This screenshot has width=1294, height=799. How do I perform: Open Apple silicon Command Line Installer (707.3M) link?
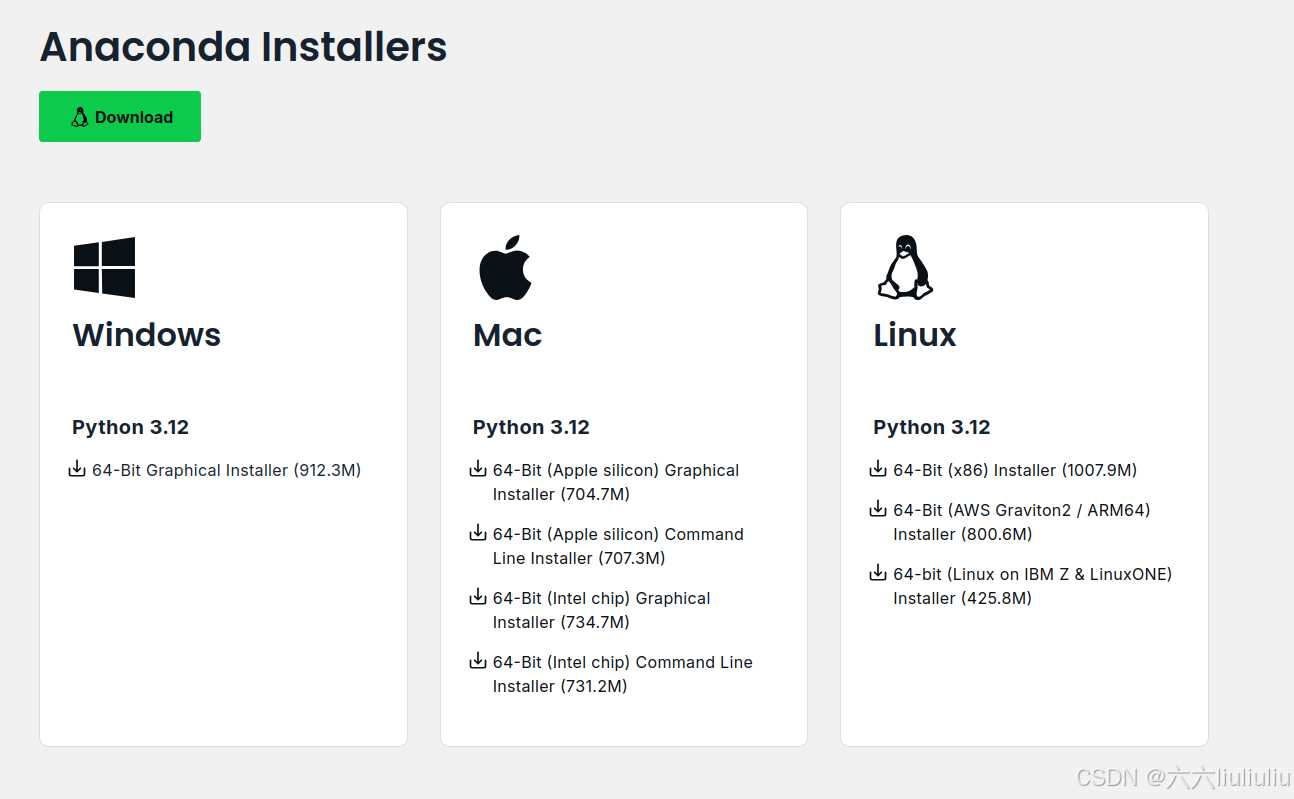tap(617, 534)
